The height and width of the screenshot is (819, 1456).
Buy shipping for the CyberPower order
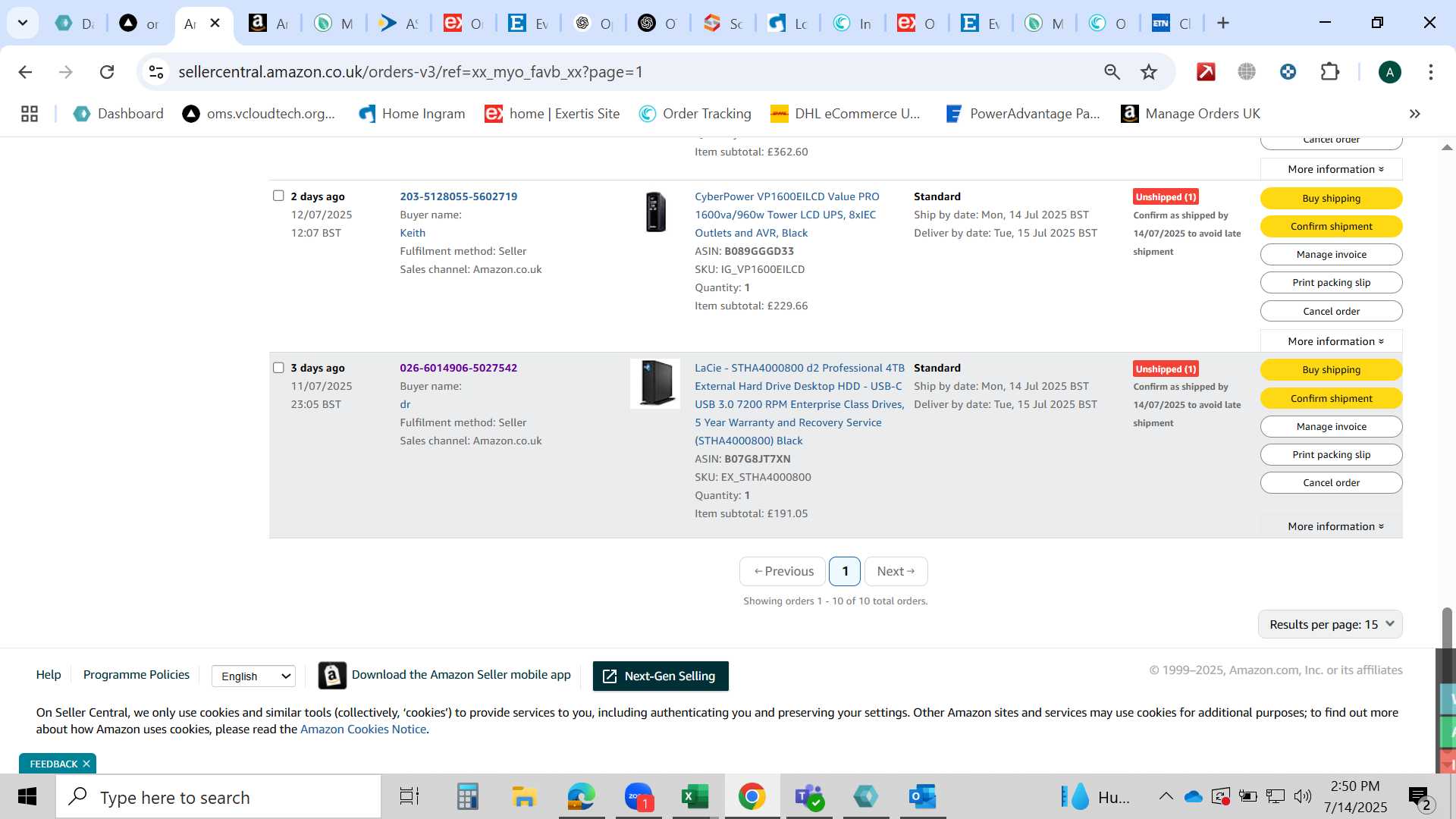(1331, 198)
